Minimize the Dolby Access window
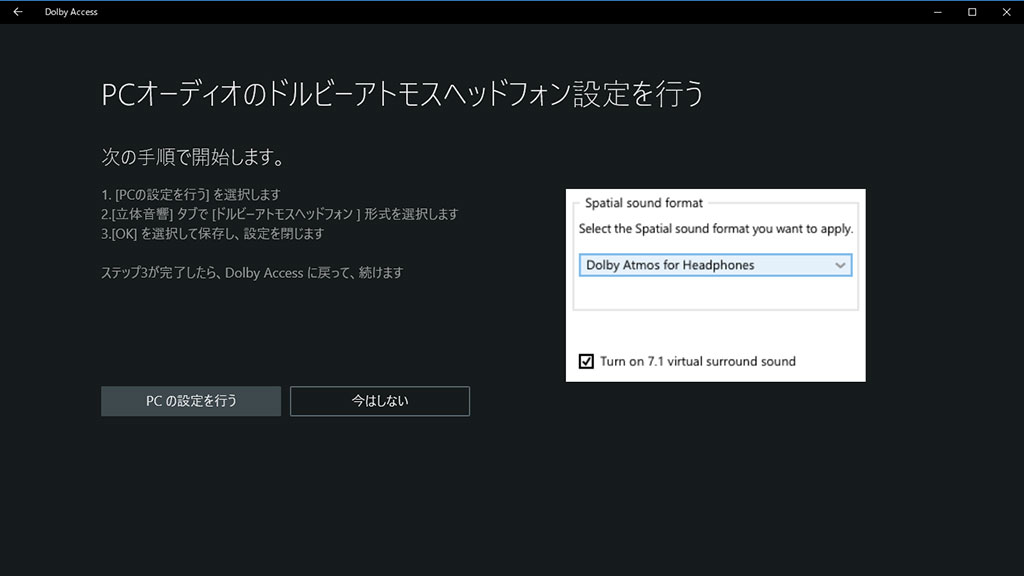This screenshot has height=576, width=1024. 938,12
